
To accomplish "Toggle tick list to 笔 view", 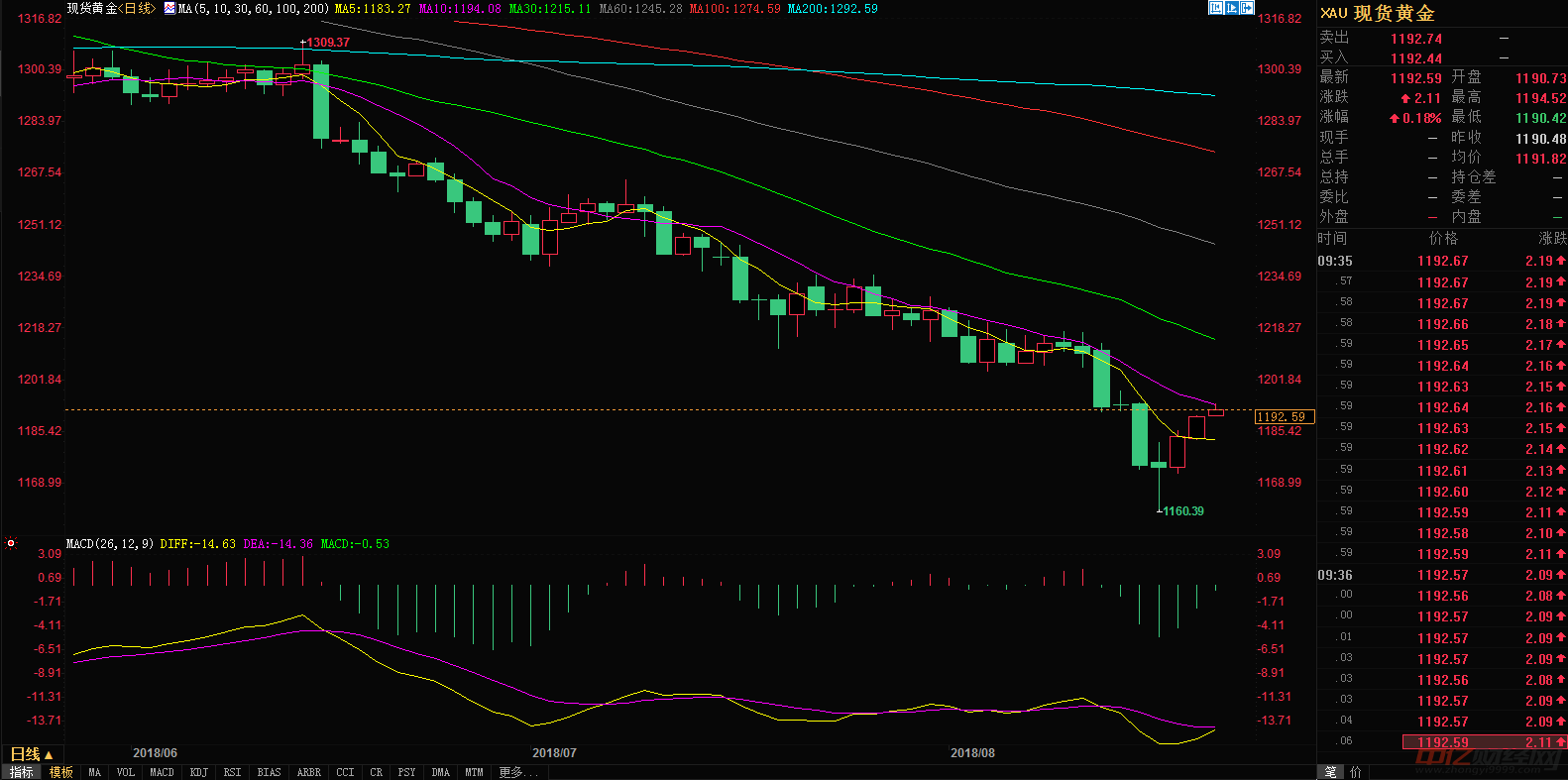I will (1330, 772).
